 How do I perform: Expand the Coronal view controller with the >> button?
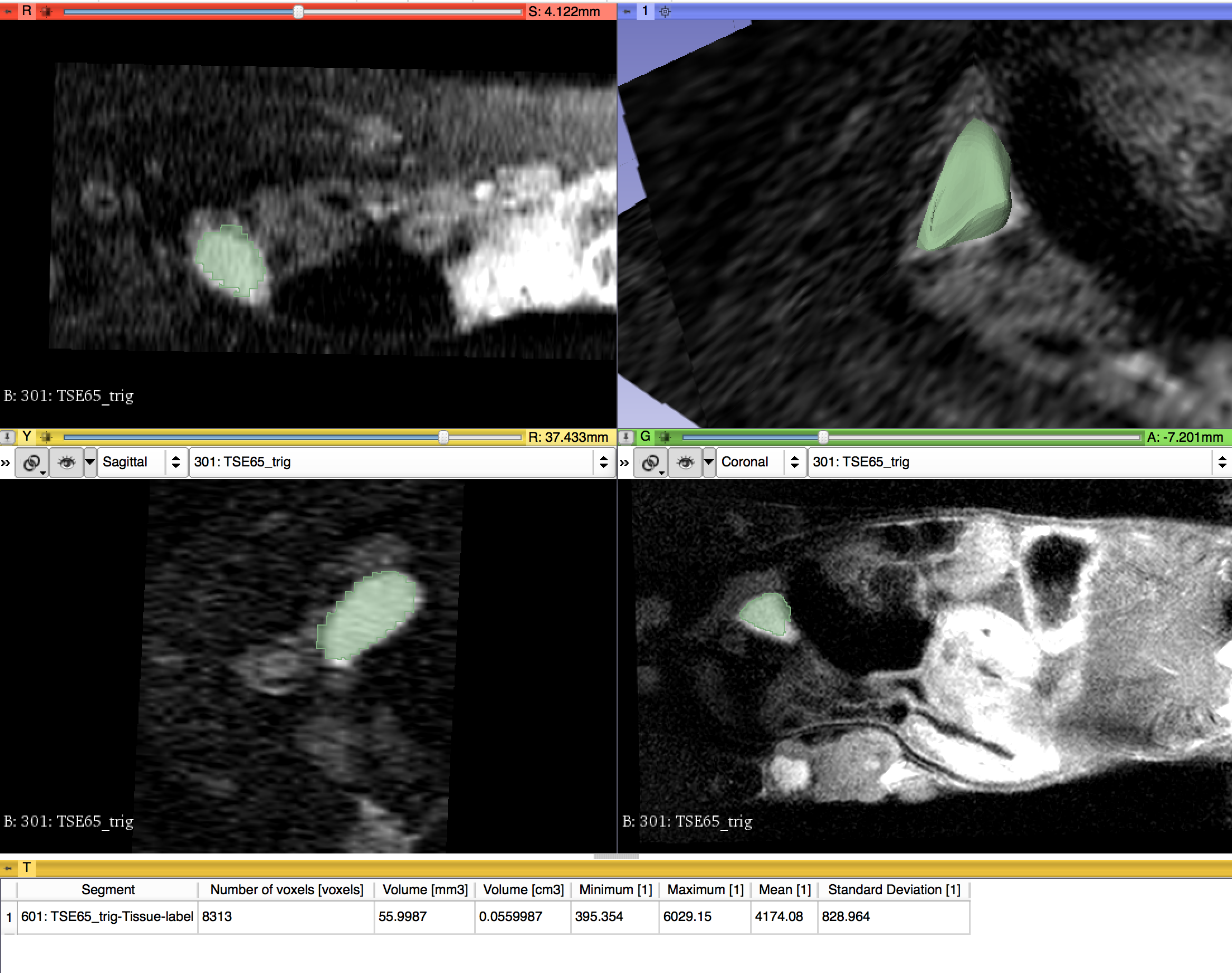pyautogui.click(x=625, y=462)
